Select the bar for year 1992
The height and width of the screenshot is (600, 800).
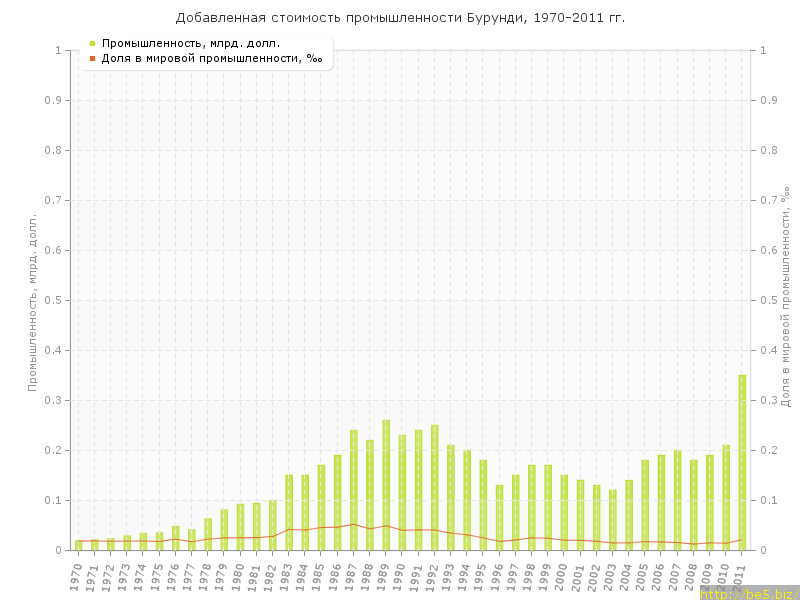(x=435, y=488)
